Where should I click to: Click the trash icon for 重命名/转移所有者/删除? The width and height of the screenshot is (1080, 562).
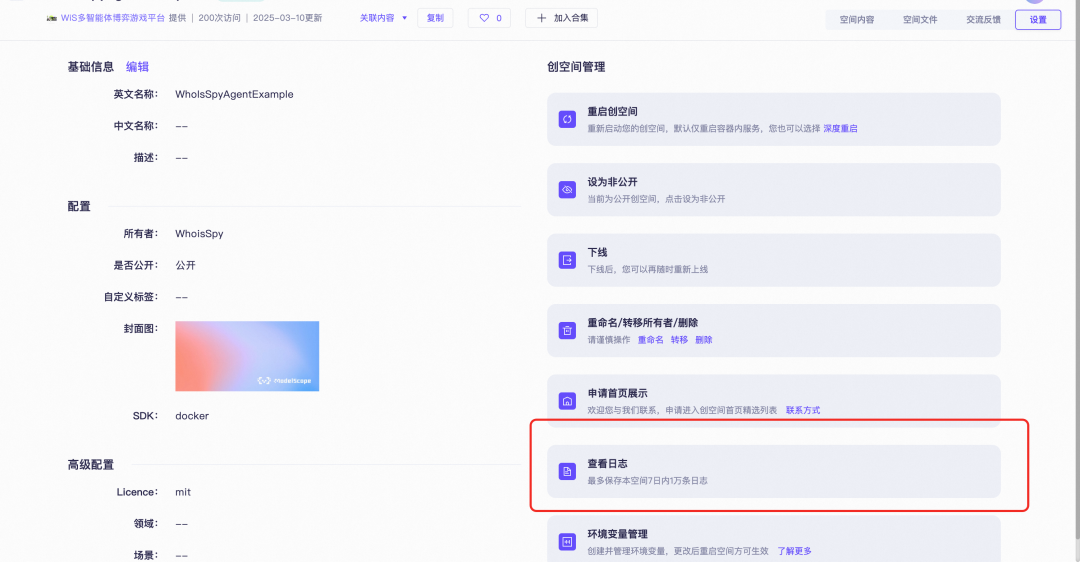click(x=567, y=331)
